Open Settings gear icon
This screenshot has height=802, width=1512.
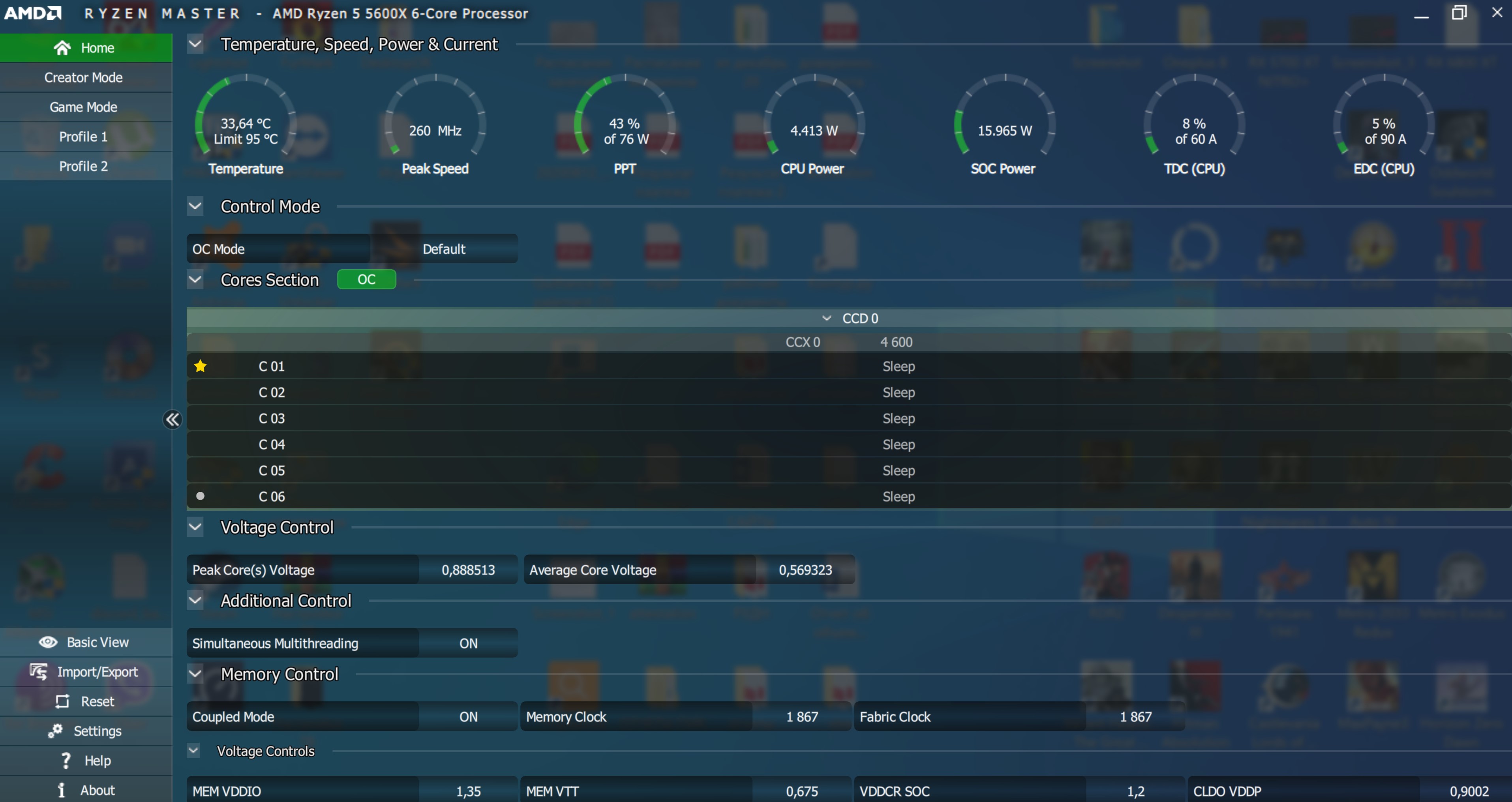55,731
